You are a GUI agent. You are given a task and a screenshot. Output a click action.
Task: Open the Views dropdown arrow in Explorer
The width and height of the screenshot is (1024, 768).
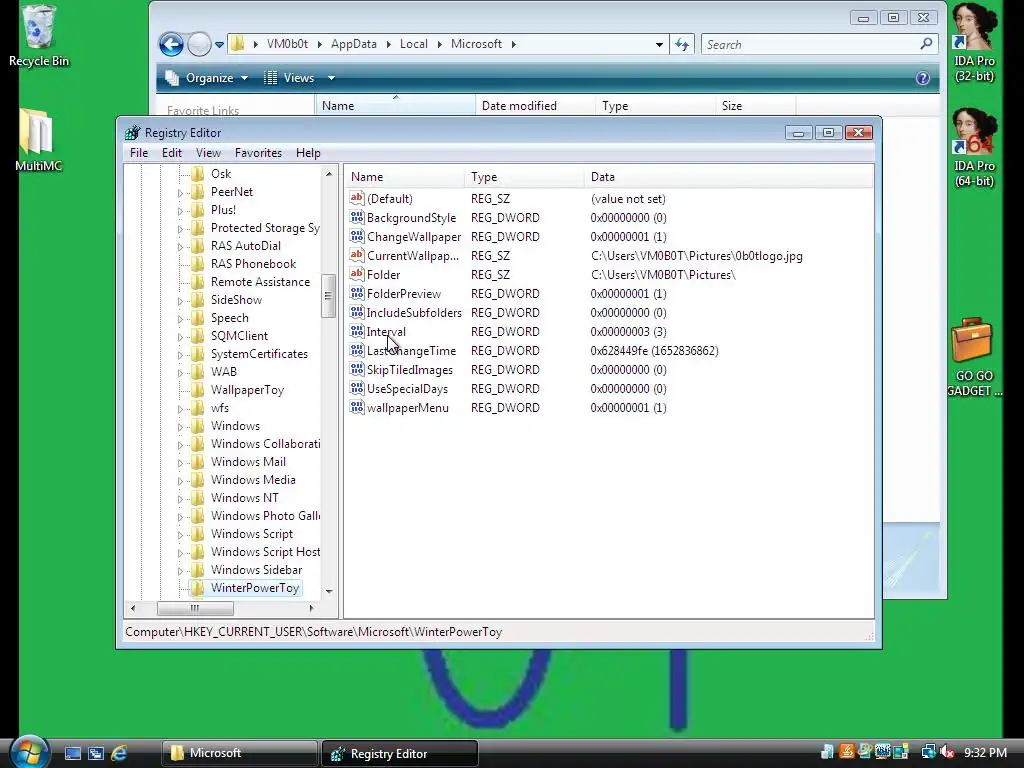pyautogui.click(x=331, y=78)
